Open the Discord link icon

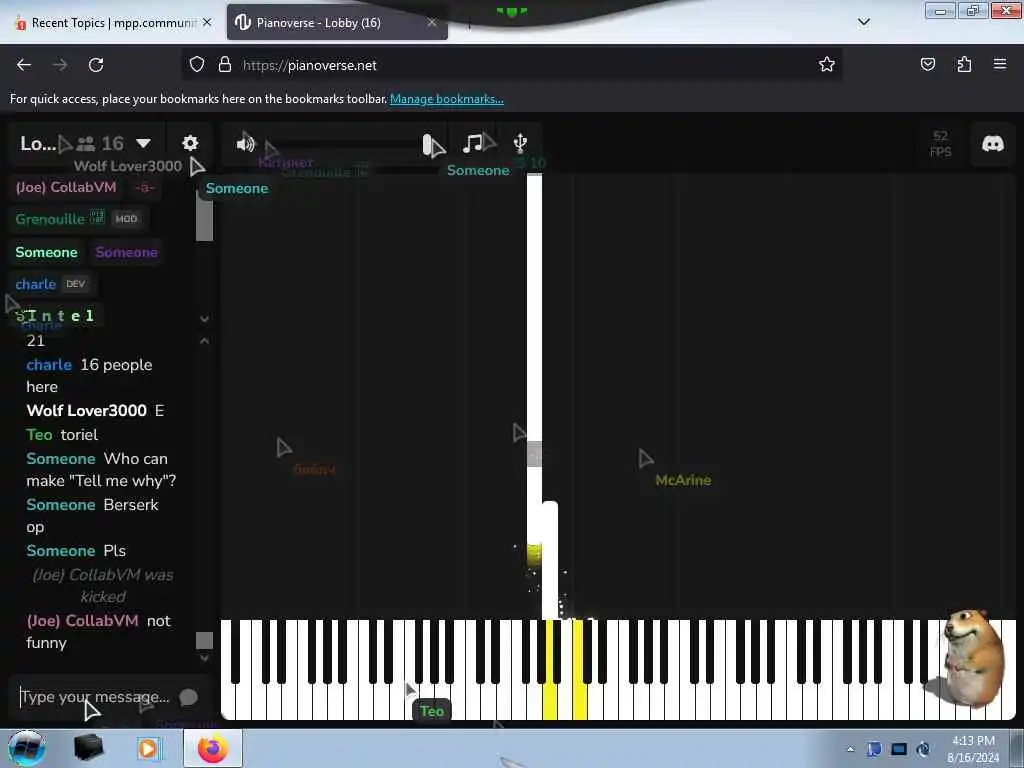click(x=993, y=144)
